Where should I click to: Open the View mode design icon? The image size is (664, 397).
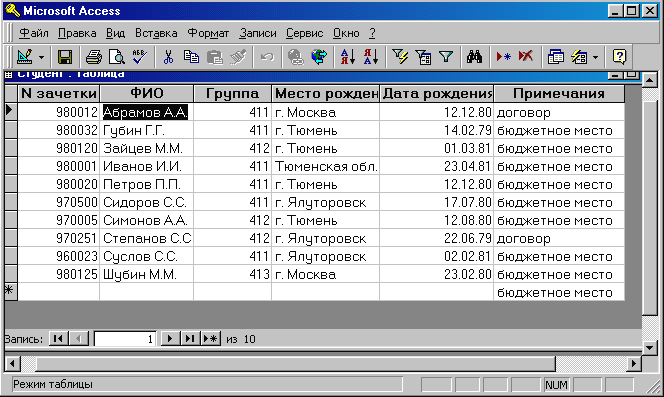[x=25, y=56]
